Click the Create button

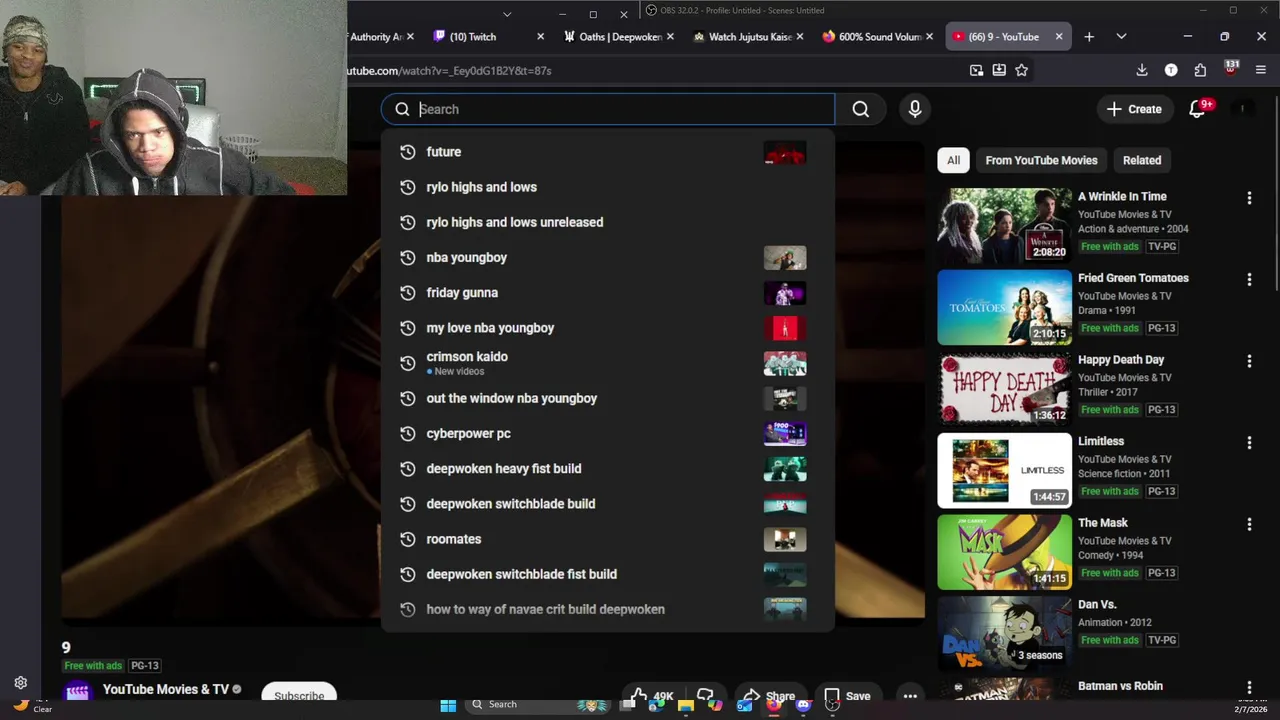coord(1134,109)
